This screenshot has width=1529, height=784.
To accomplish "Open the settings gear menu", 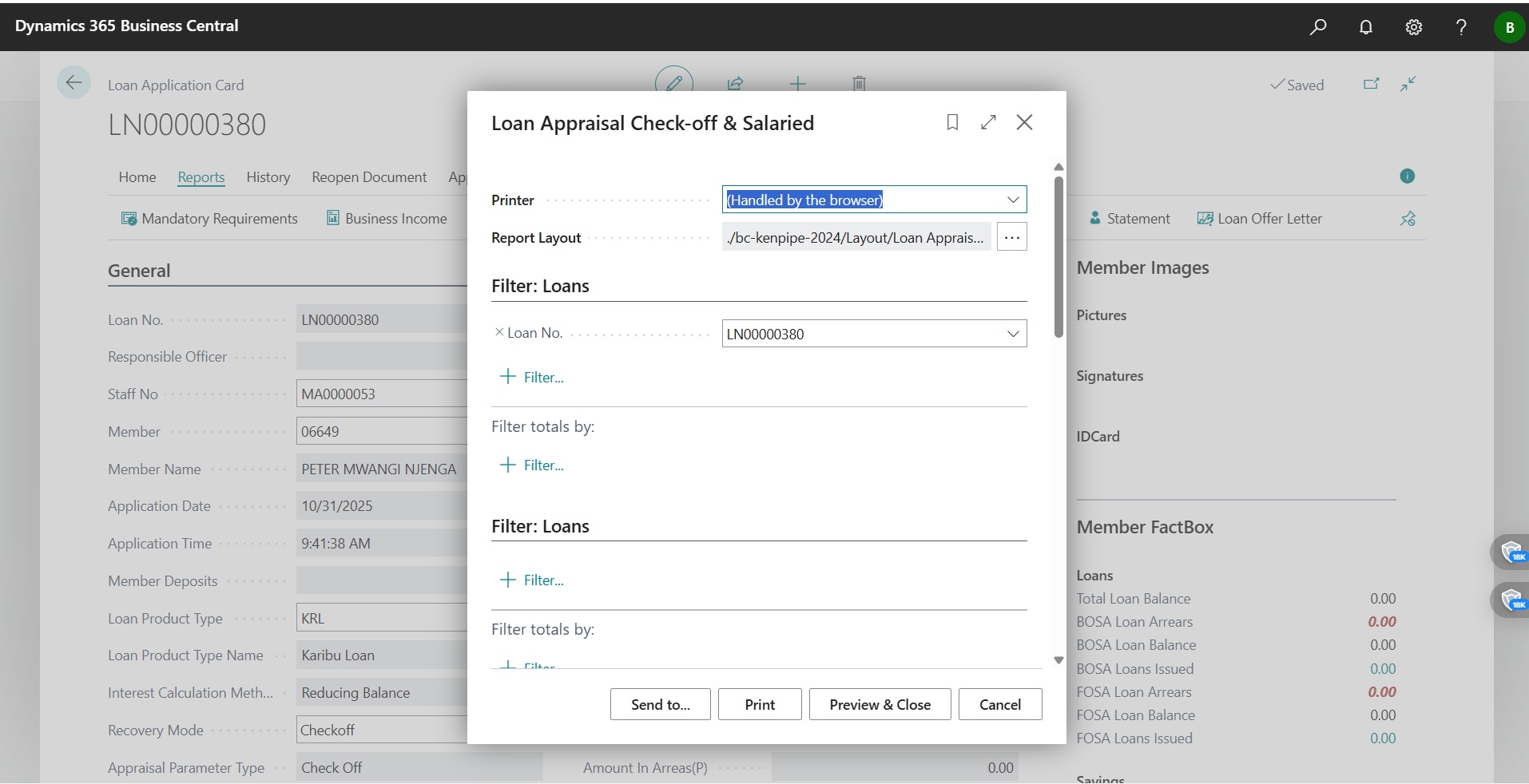I will tap(1413, 26).
